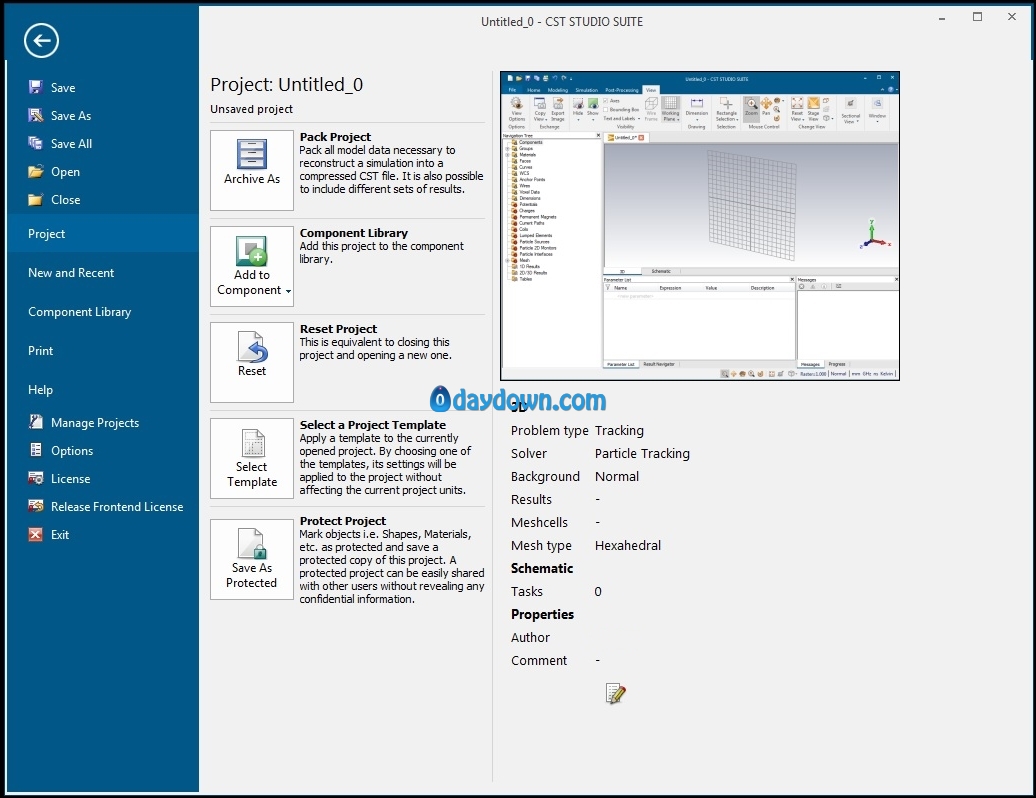
Task: Click the Close folder icon
Action: point(36,200)
